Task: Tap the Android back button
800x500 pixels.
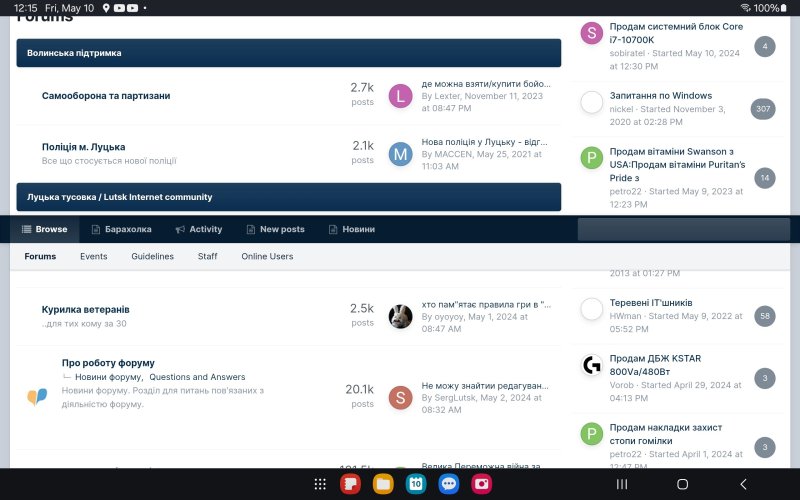Action: [x=743, y=484]
